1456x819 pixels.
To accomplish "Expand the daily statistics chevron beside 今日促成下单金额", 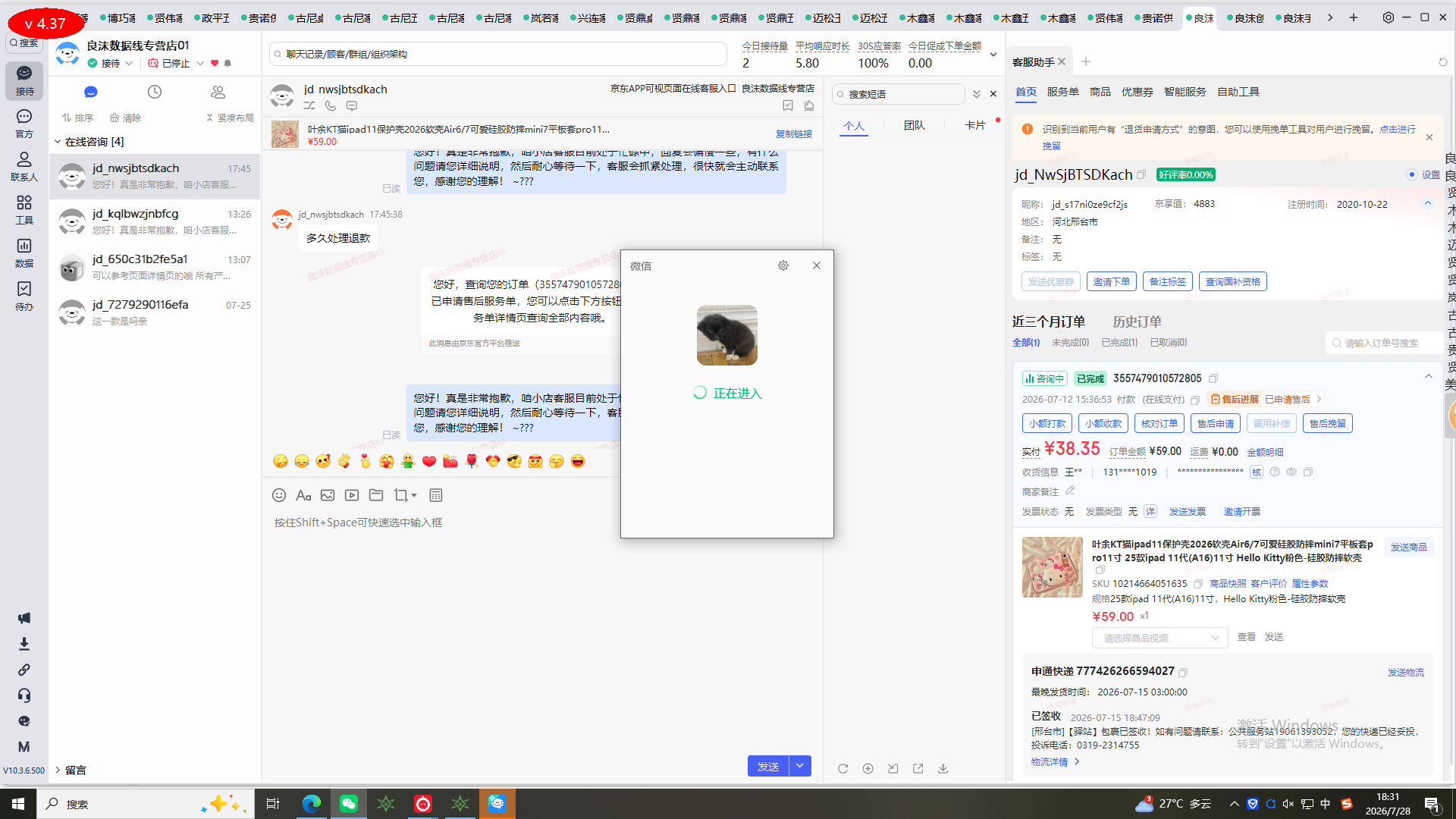I will [993, 55].
